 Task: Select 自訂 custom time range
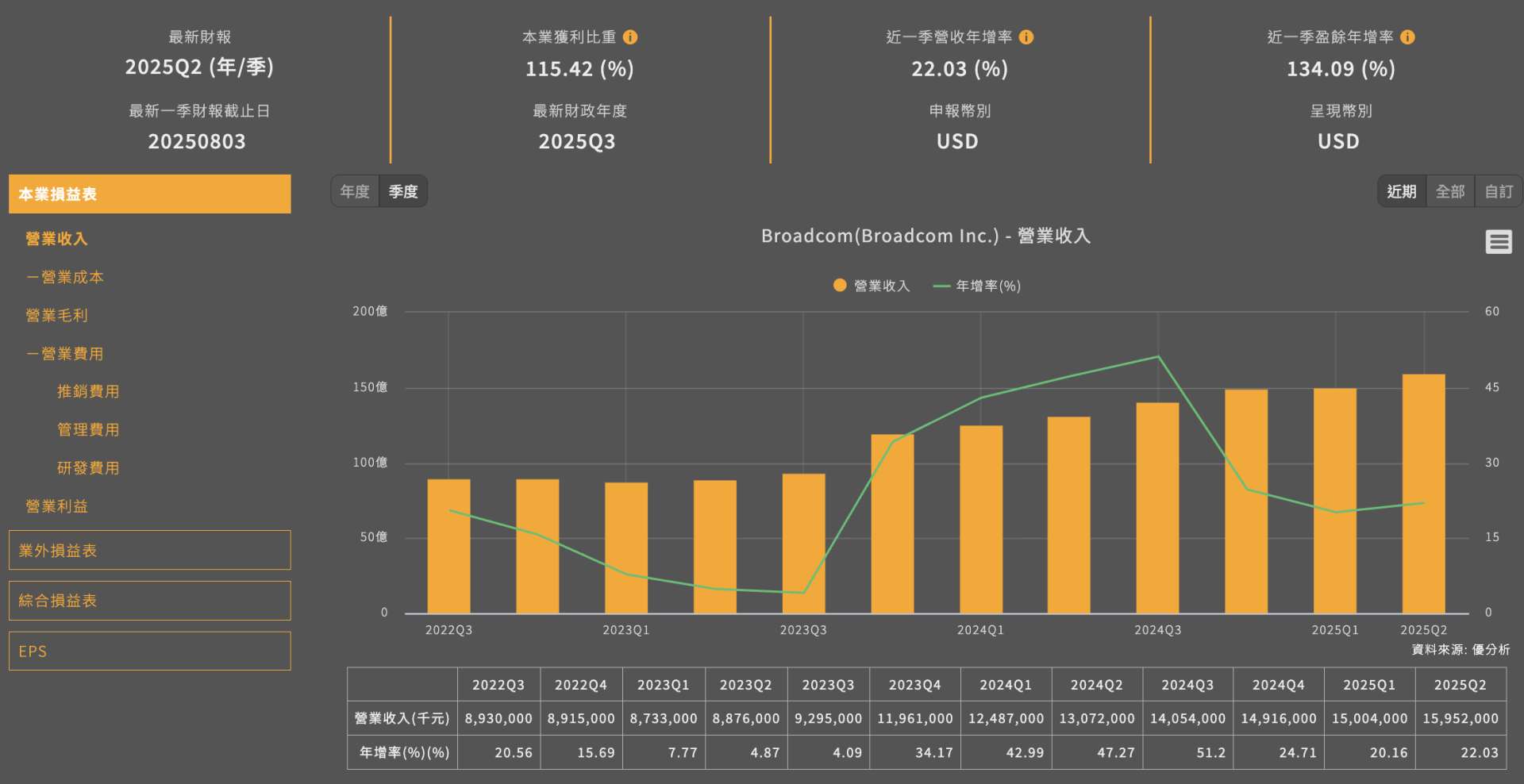coord(1499,191)
